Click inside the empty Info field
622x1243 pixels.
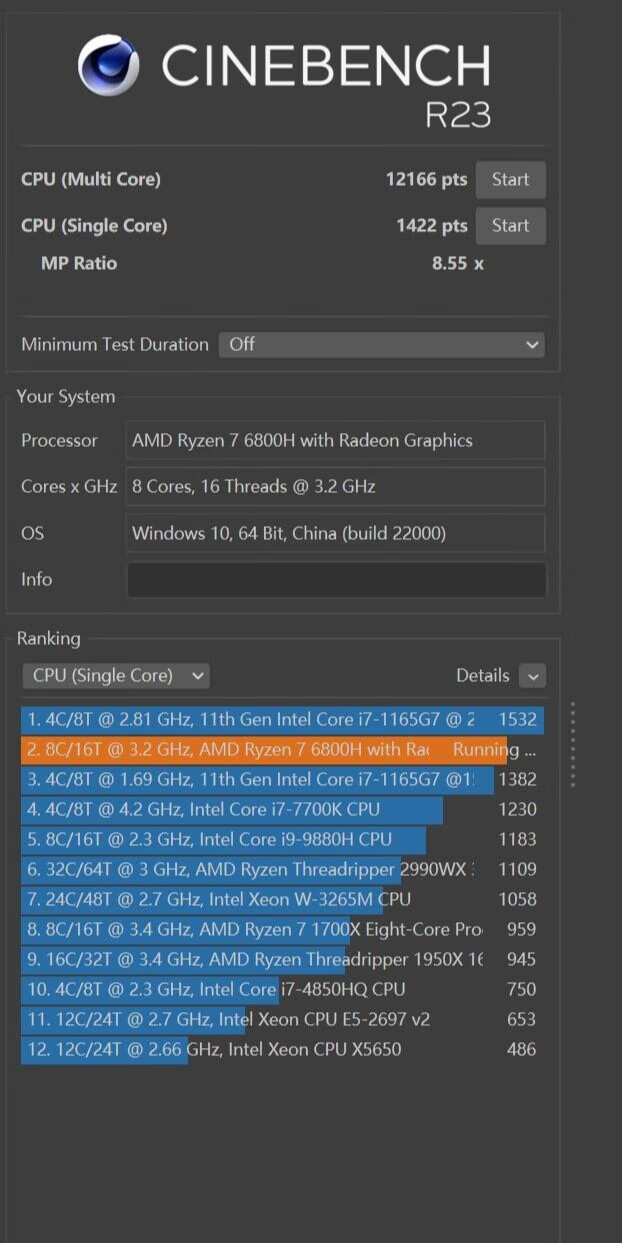click(336, 579)
